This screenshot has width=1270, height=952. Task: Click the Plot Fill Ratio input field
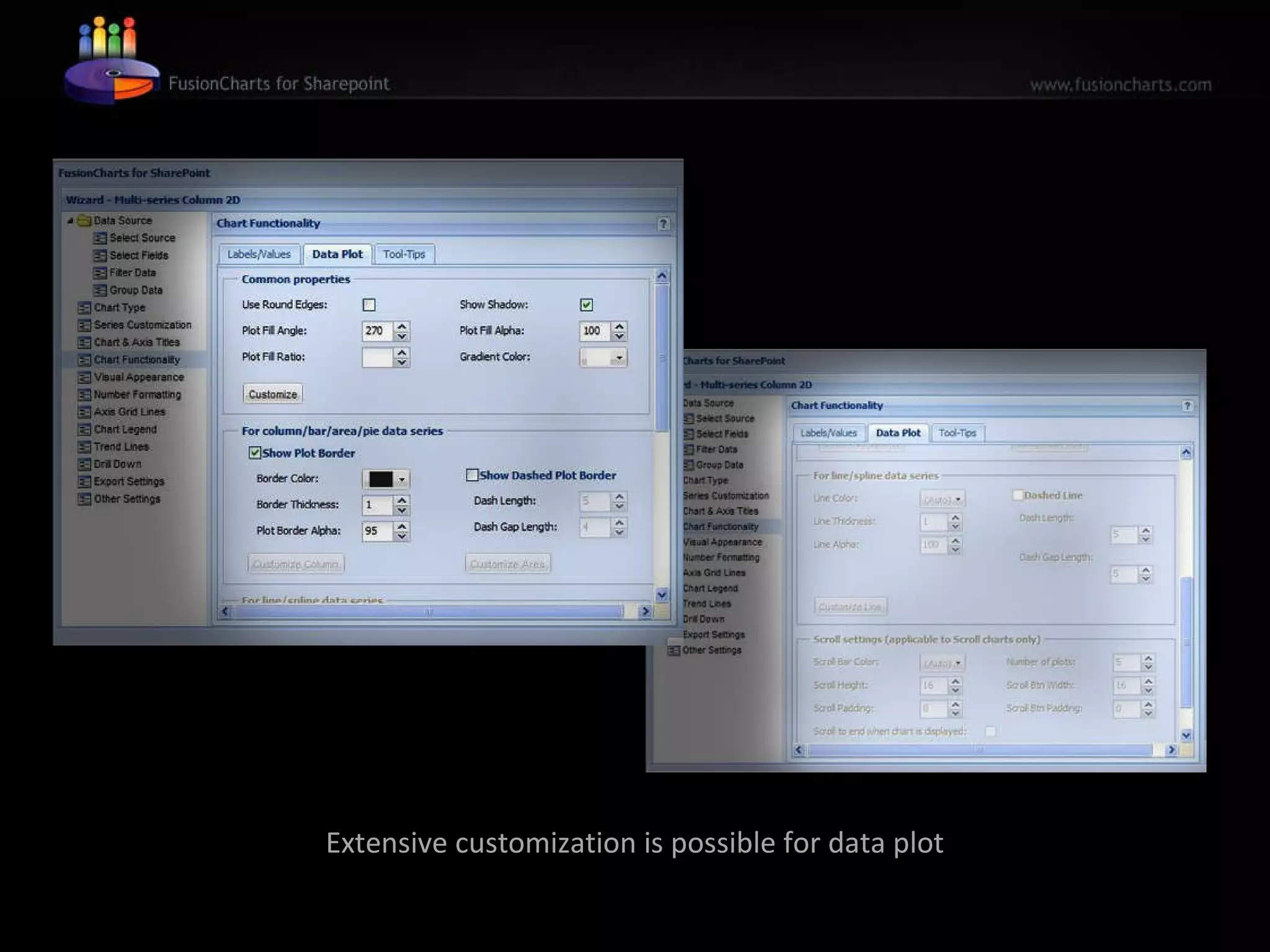pyautogui.click(x=378, y=357)
